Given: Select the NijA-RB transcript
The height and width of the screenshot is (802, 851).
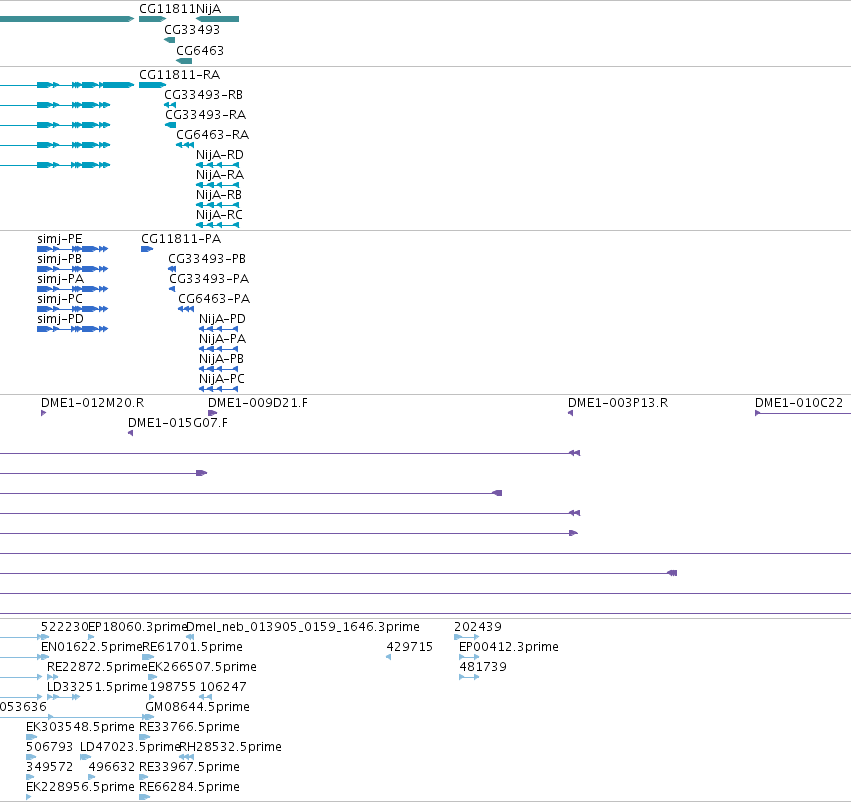Looking at the screenshot, I should (x=219, y=195).
